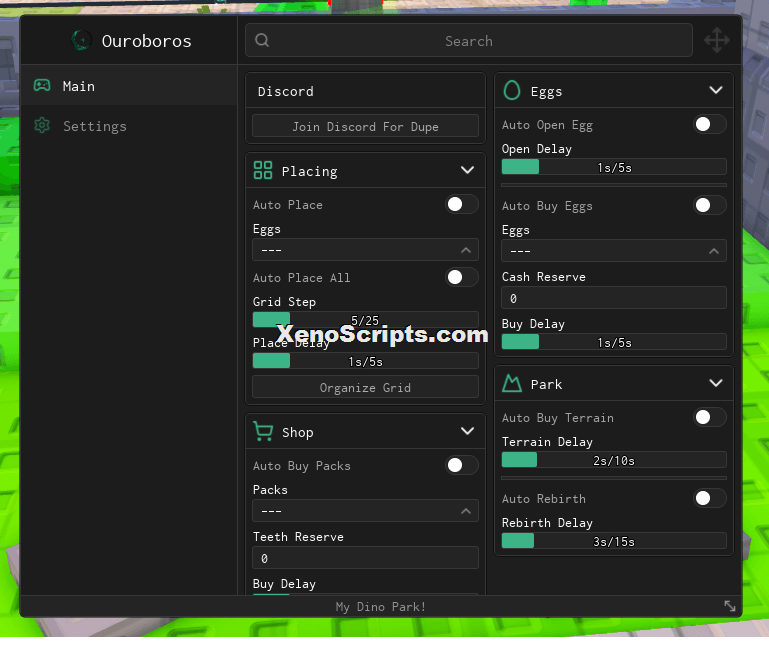Screen dimensions: 769x667
Task: Click the Search input field
Action: [469, 40]
